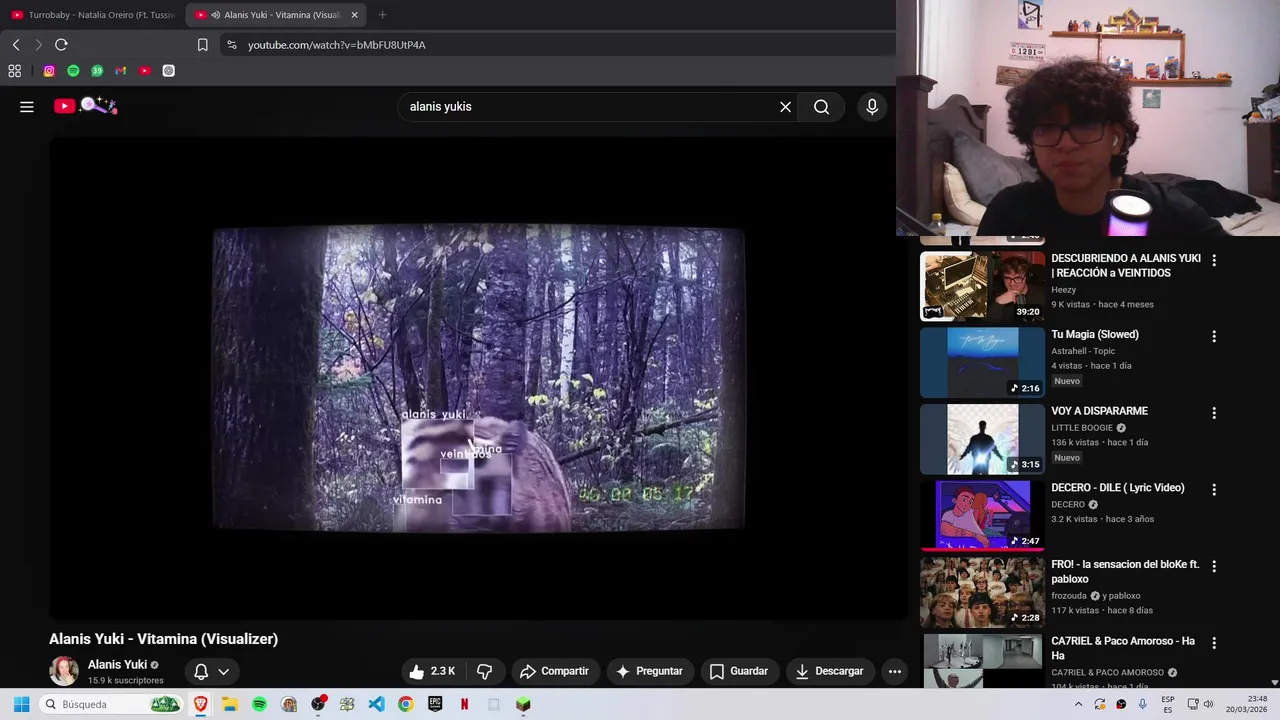This screenshot has width=1280, height=720.
Task: Dislike the video with thumbs down
Action: 484,671
